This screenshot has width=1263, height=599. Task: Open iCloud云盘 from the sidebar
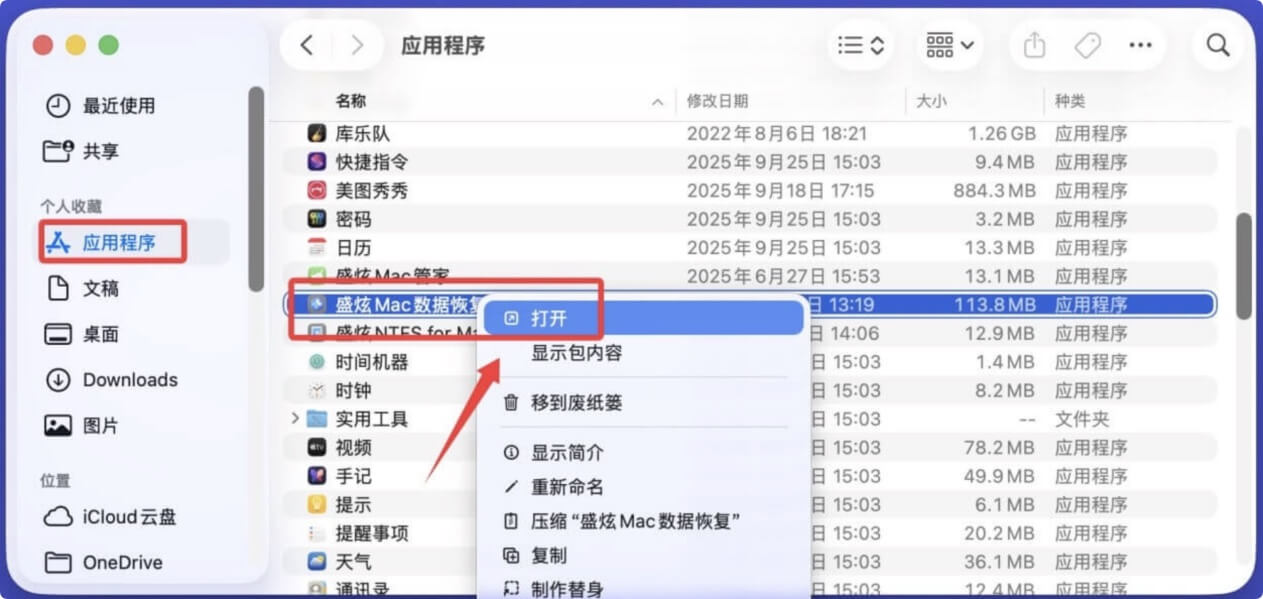[104, 517]
